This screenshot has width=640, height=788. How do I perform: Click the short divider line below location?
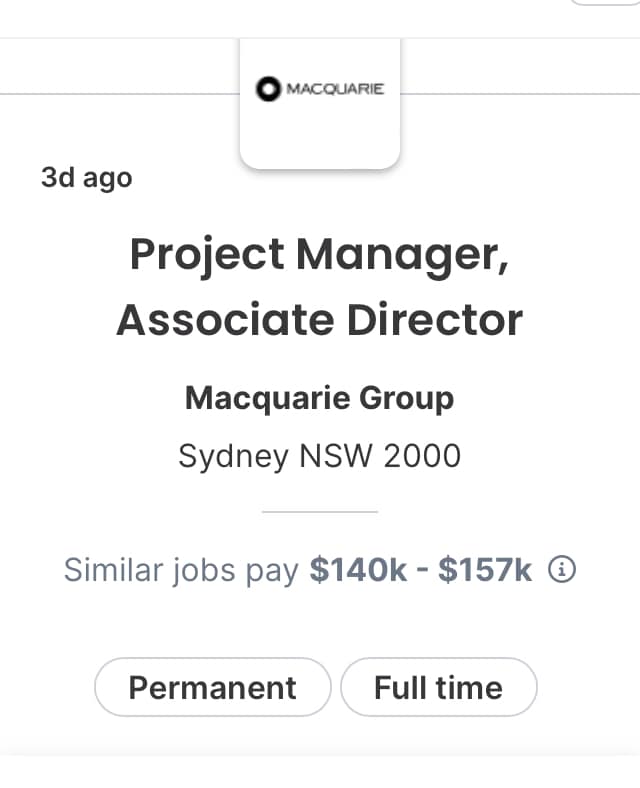pos(320,511)
